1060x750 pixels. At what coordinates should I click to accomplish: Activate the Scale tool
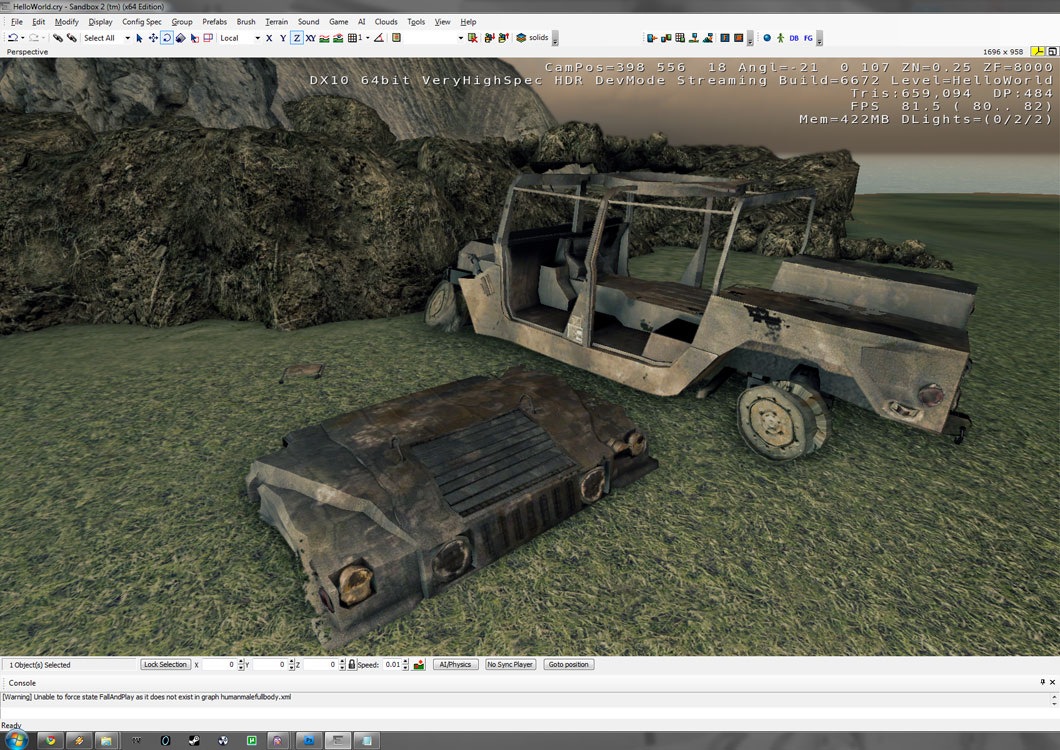point(180,38)
